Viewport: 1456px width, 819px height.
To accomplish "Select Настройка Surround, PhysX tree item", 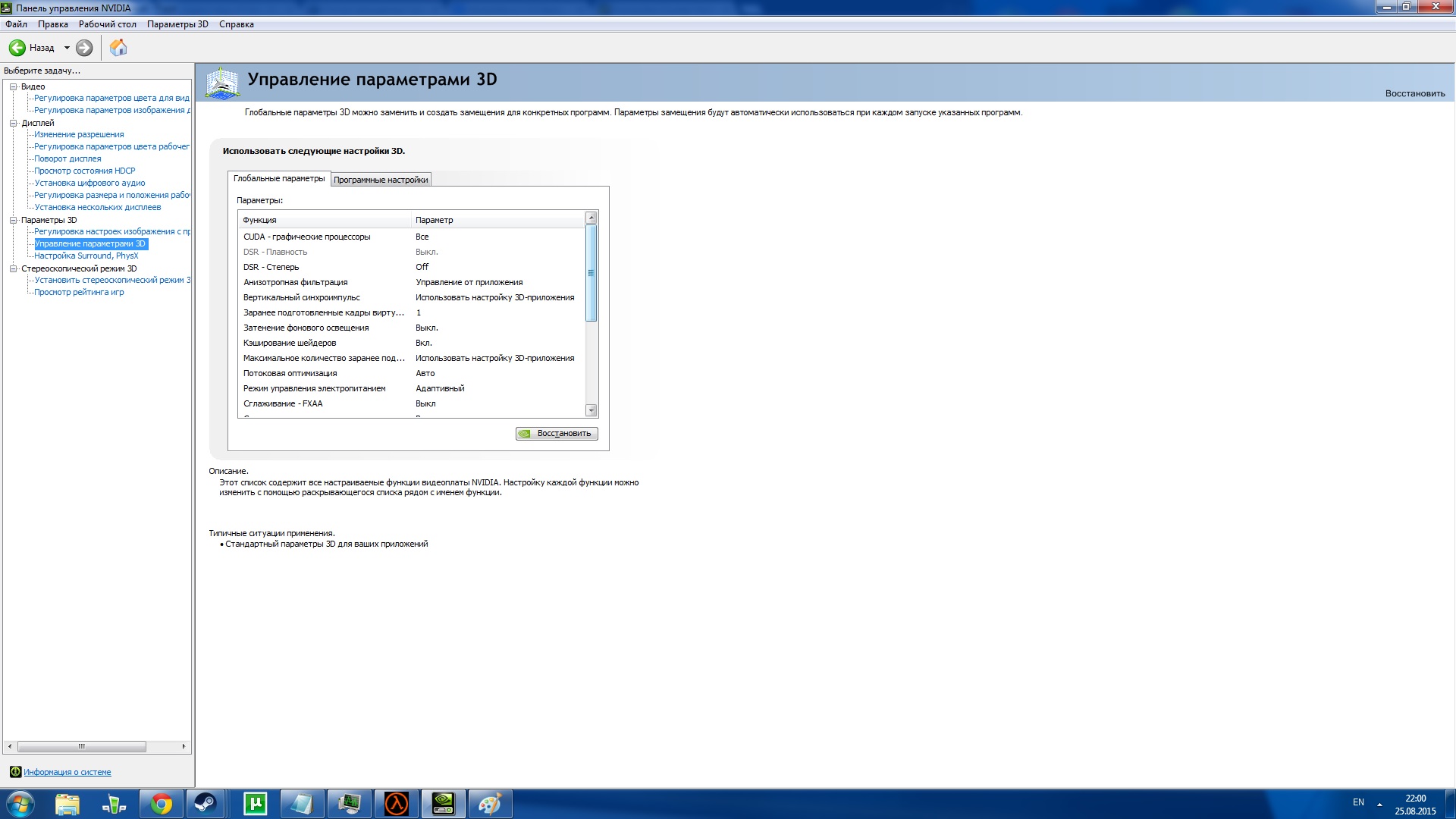I will (86, 256).
